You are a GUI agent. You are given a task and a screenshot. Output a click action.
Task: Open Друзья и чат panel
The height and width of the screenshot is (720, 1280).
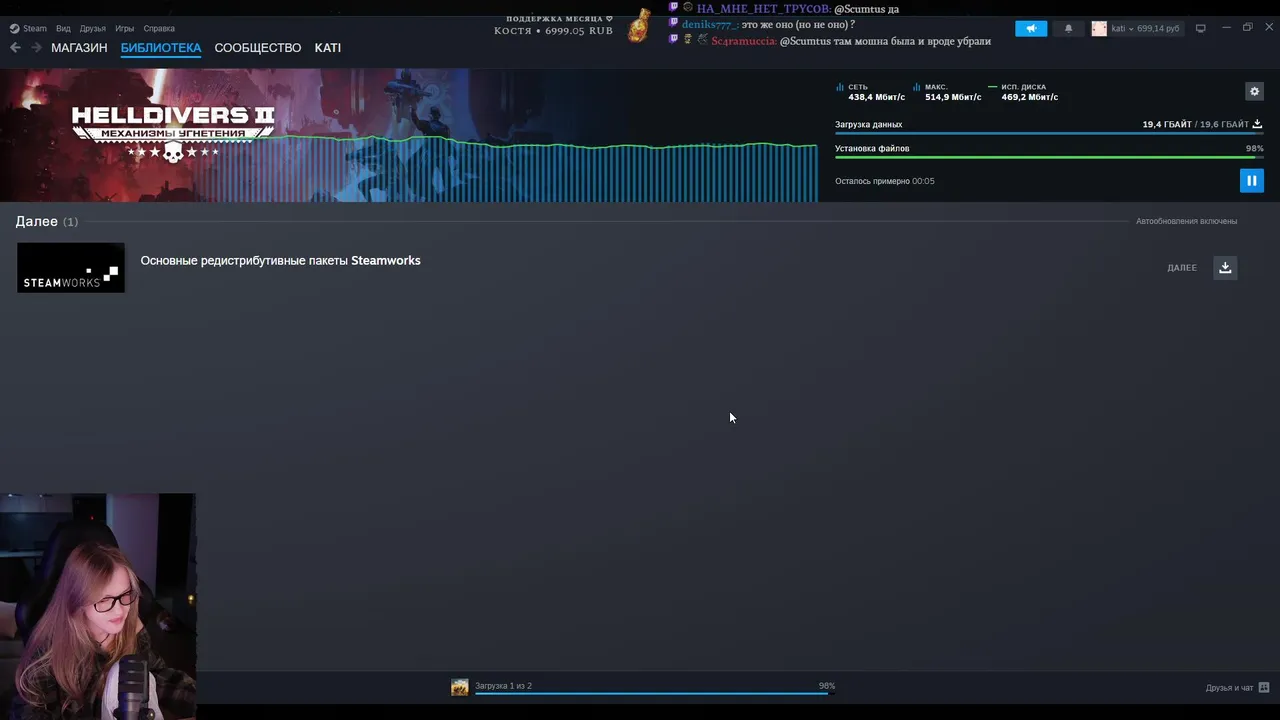click(1229, 688)
